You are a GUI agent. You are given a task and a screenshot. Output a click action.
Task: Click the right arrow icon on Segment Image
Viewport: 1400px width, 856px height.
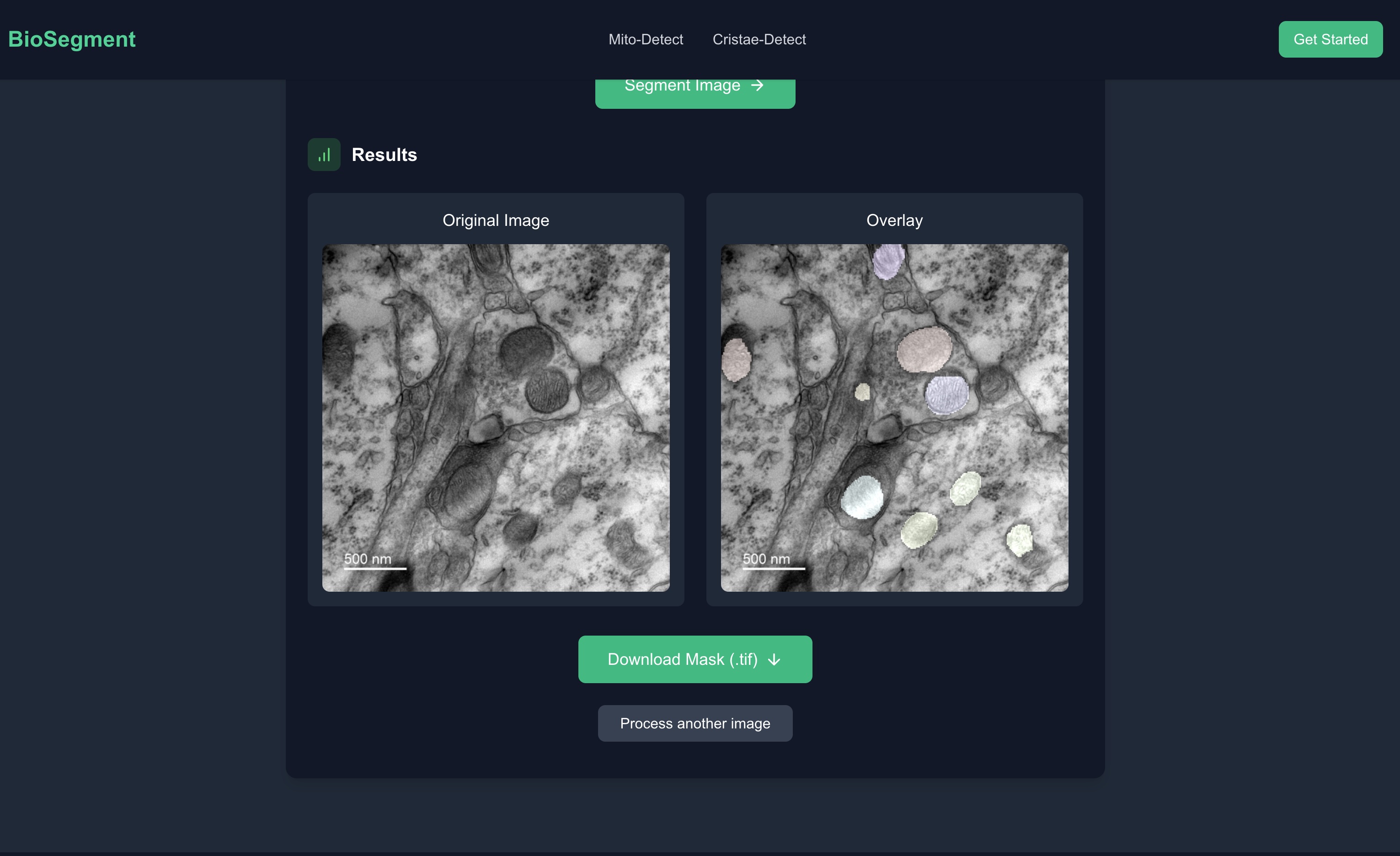(x=757, y=86)
